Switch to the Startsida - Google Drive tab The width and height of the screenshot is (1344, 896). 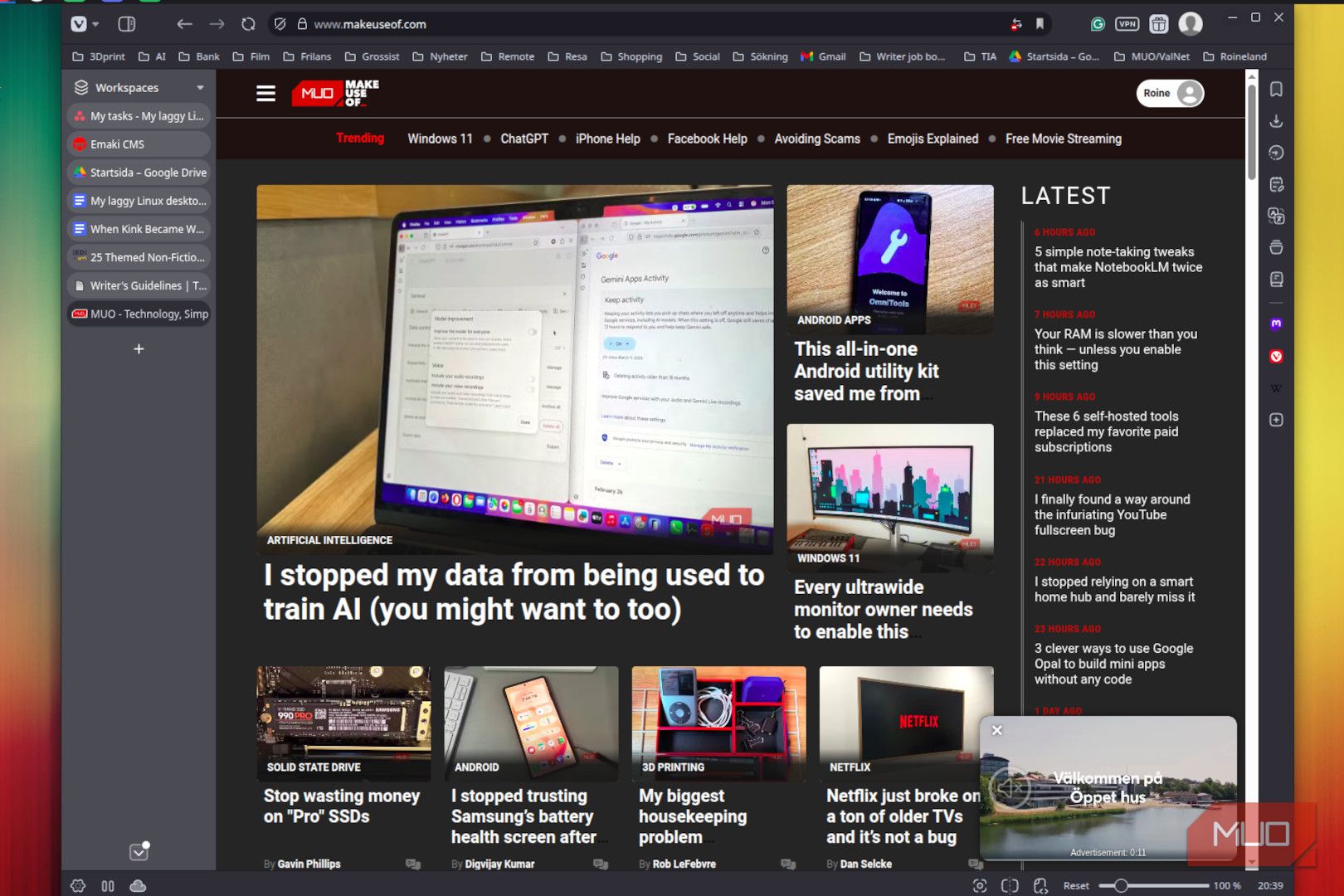point(139,173)
